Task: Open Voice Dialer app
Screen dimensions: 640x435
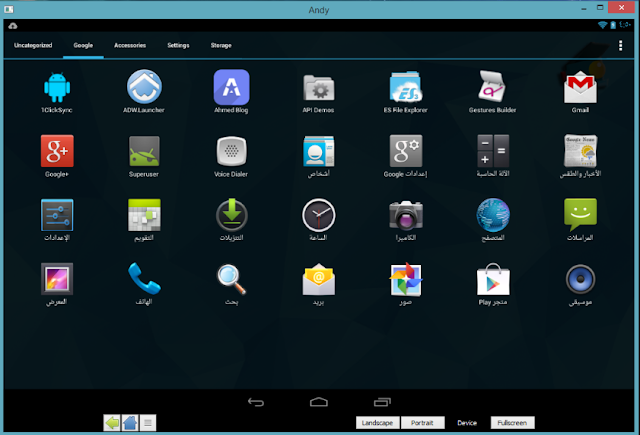Action: coord(231,151)
